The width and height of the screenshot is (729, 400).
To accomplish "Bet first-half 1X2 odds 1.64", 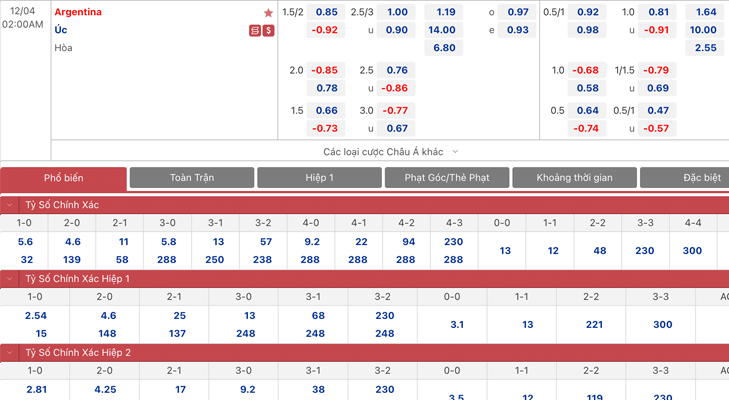I will pos(705,12).
